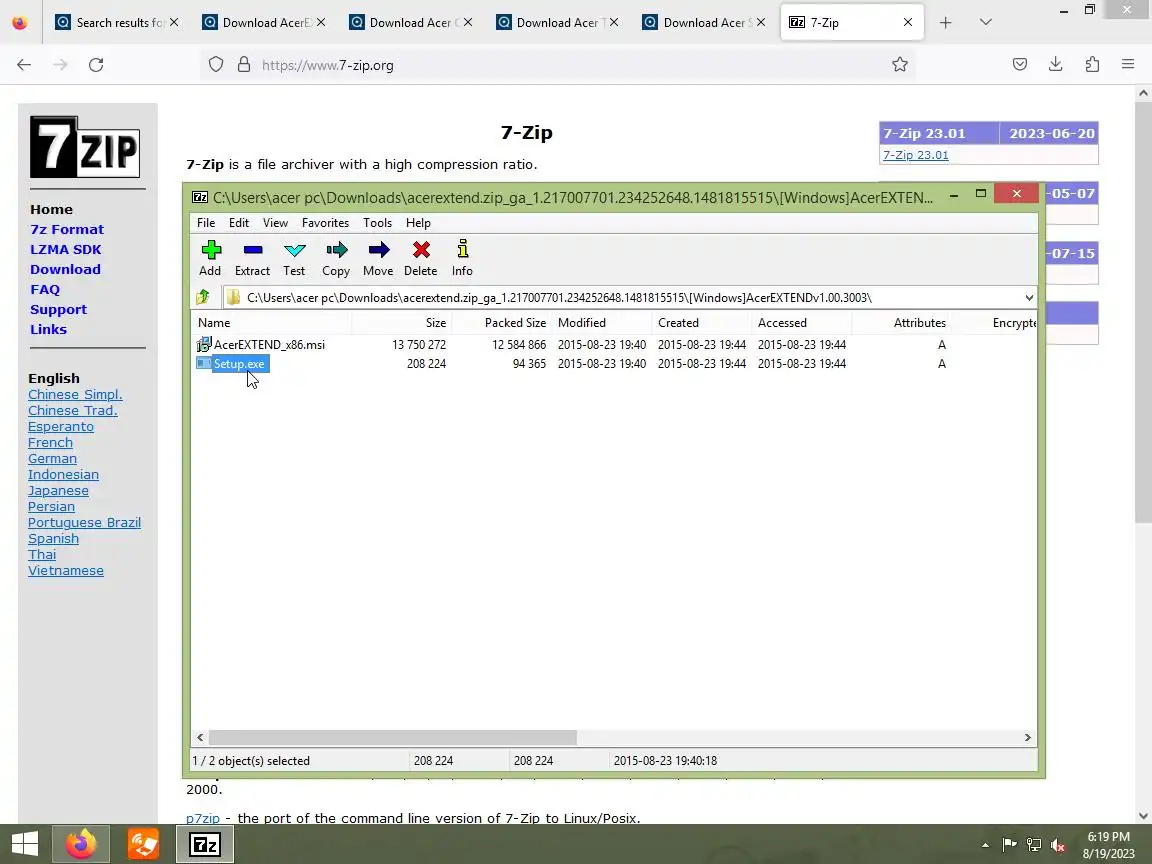Image resolution: width=1152 pixels, height=864 pixels.
Task: Click horizontal scrollbar left arrow in 7-Zip
Action: (201, 737)
